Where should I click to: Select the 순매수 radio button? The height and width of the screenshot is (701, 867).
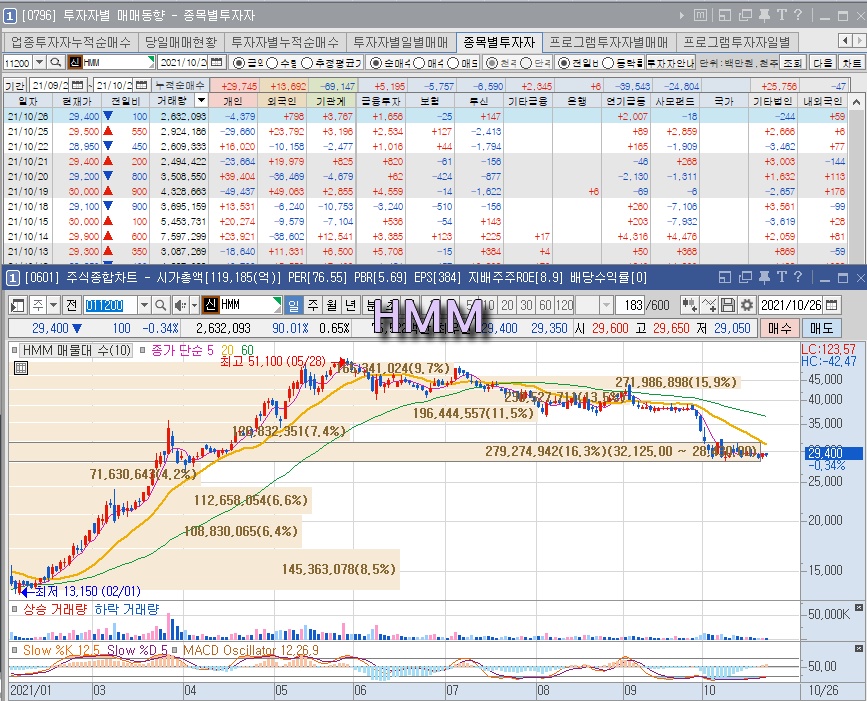click(375, 63)
